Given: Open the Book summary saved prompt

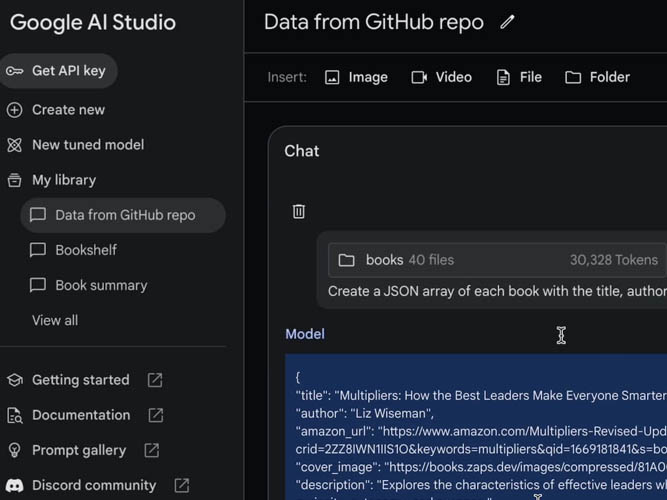Looking at the screenshot, I should point(101,285).
